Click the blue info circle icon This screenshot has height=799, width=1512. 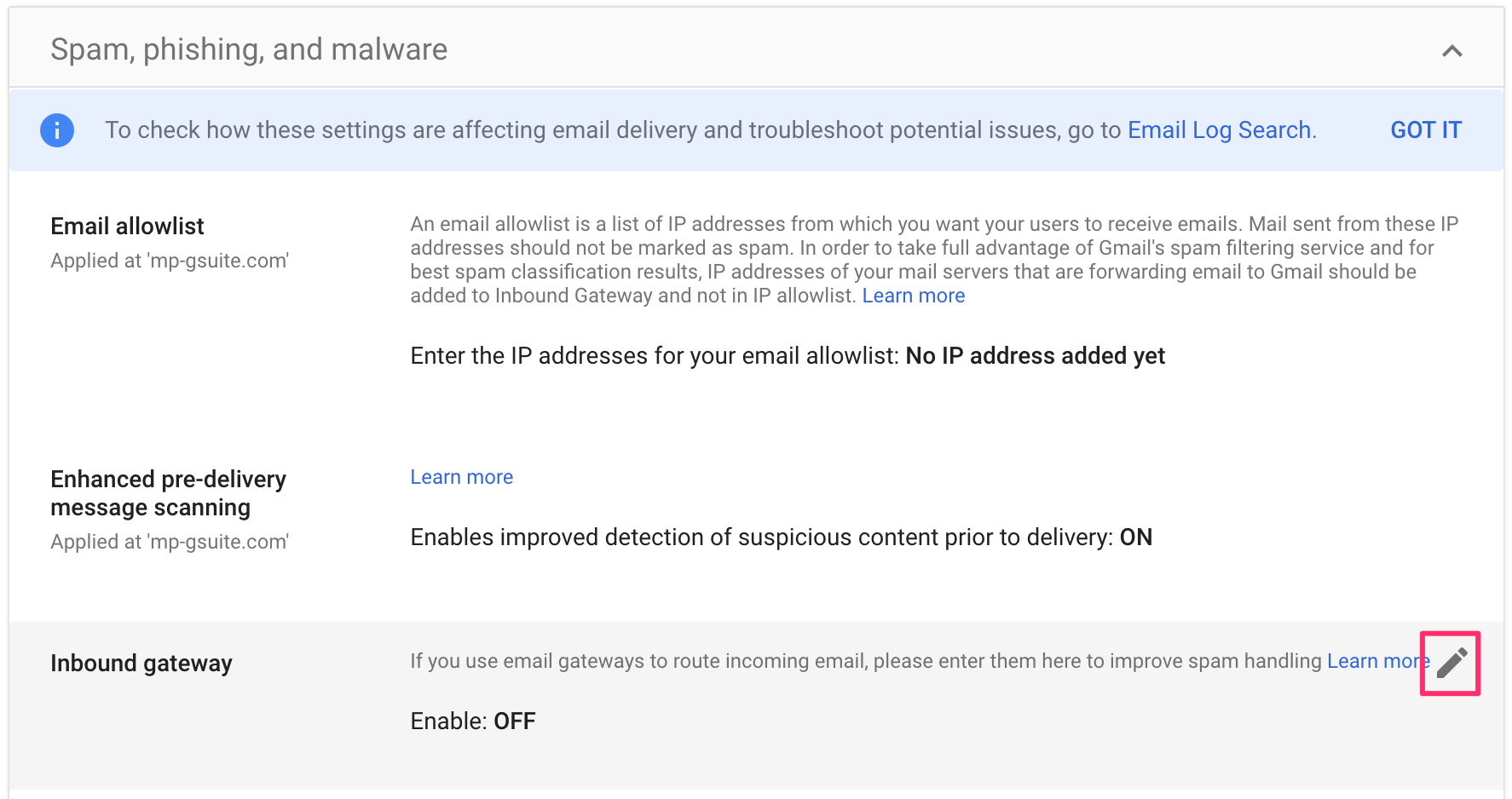tap(57, 130)
